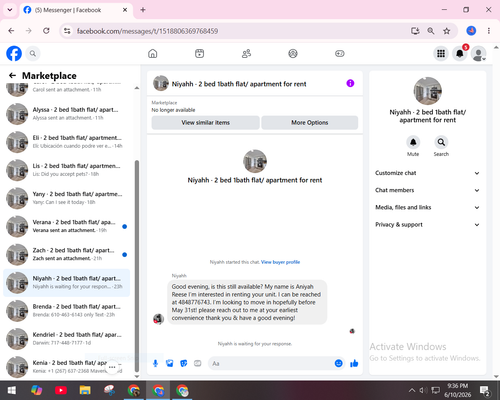Open the Facebook menu grid icon

click(441, 53)
